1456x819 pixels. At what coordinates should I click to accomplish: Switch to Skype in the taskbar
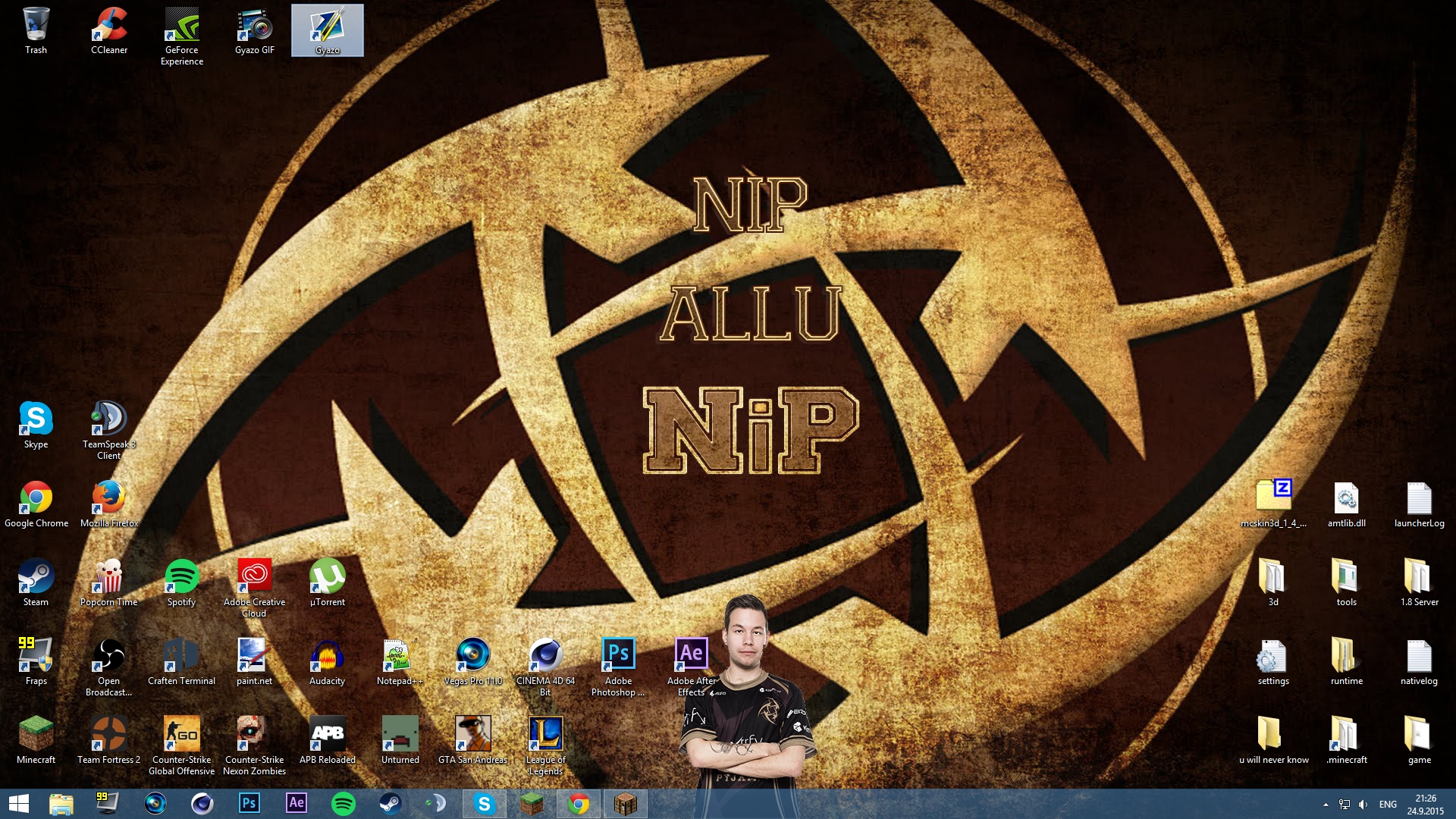tap(485, 804)
